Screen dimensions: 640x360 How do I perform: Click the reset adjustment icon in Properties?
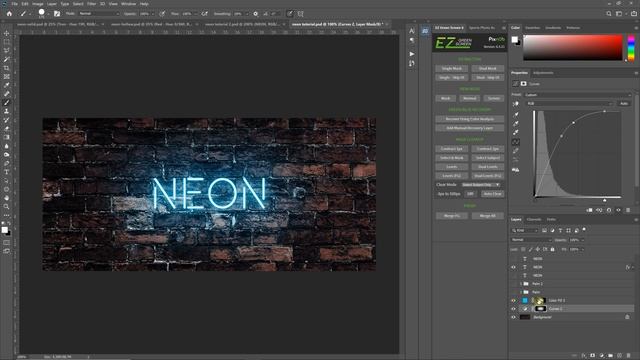pos(609,210)
